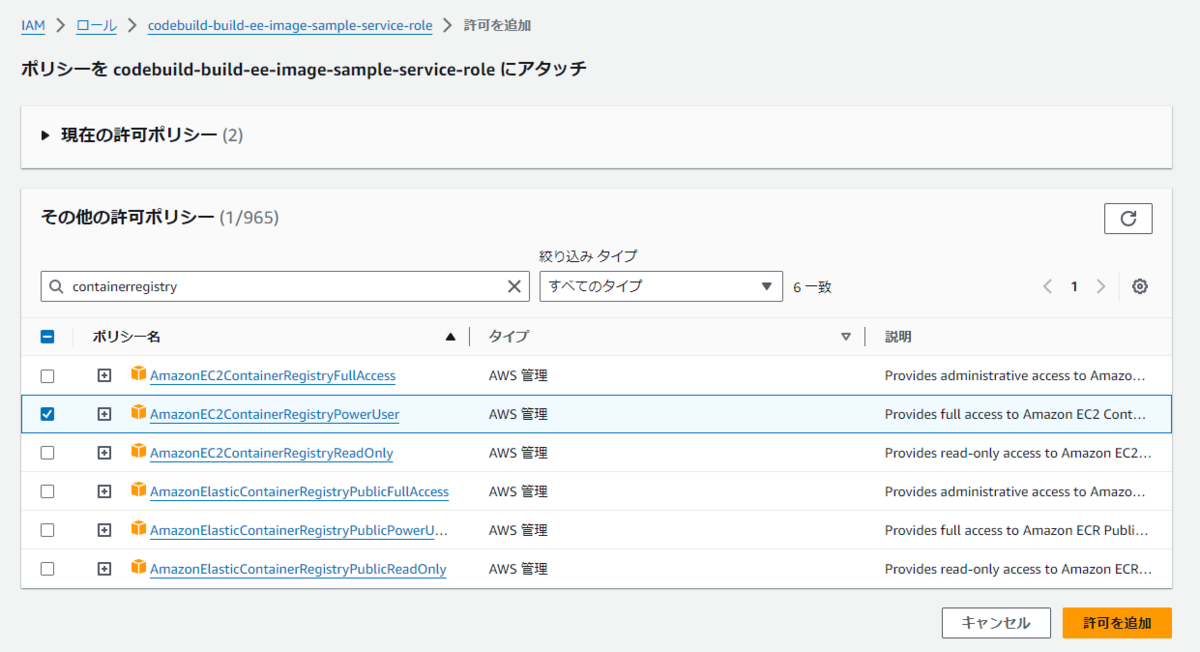Viewport: 1200px width, 652px height.
Task: Focus the containerregistry search field
Action: click(285, 286)
